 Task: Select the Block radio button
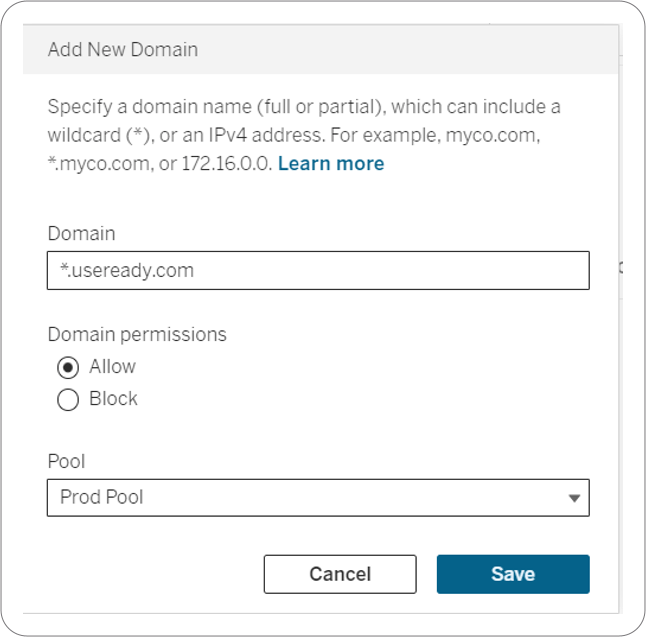tap(68, 400)
